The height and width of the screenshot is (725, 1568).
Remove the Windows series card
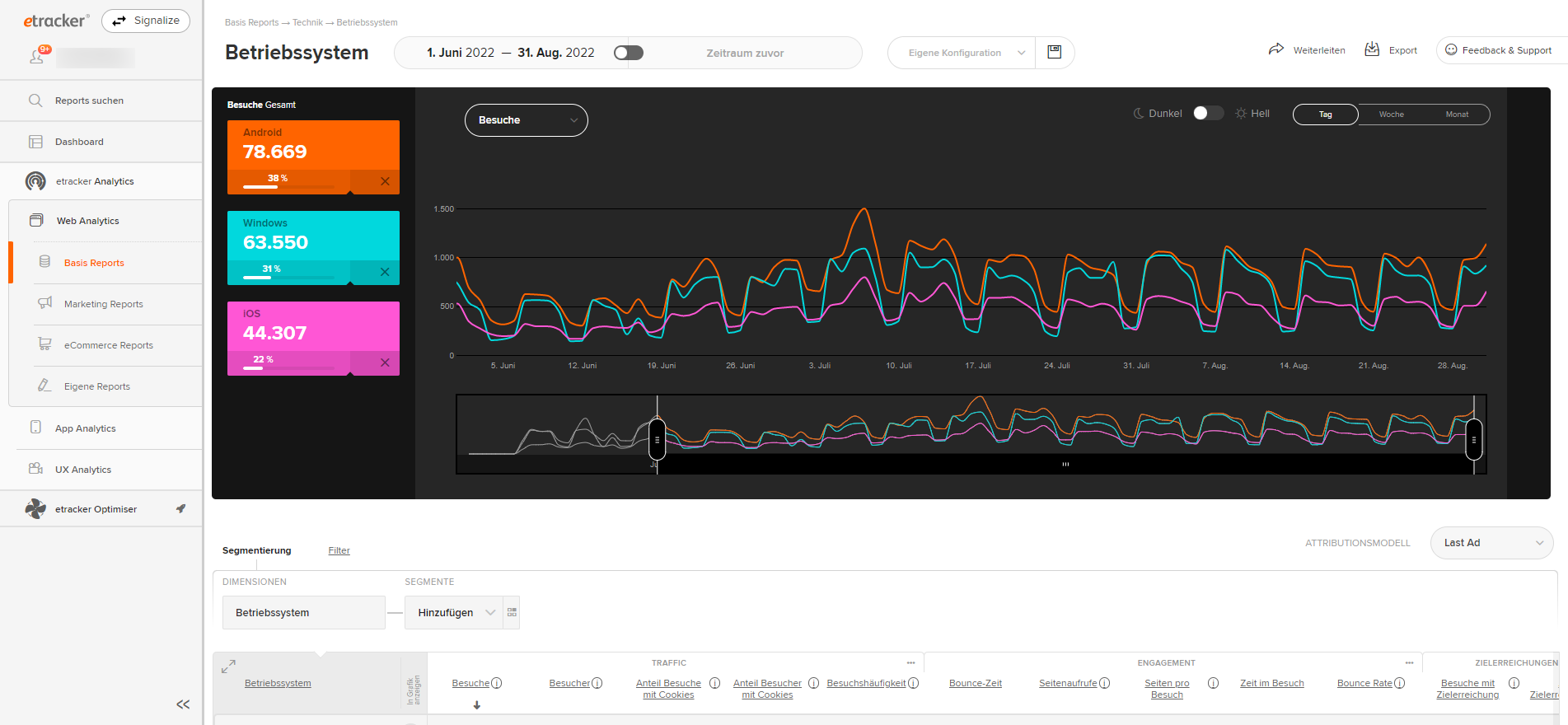pos(385,272)
